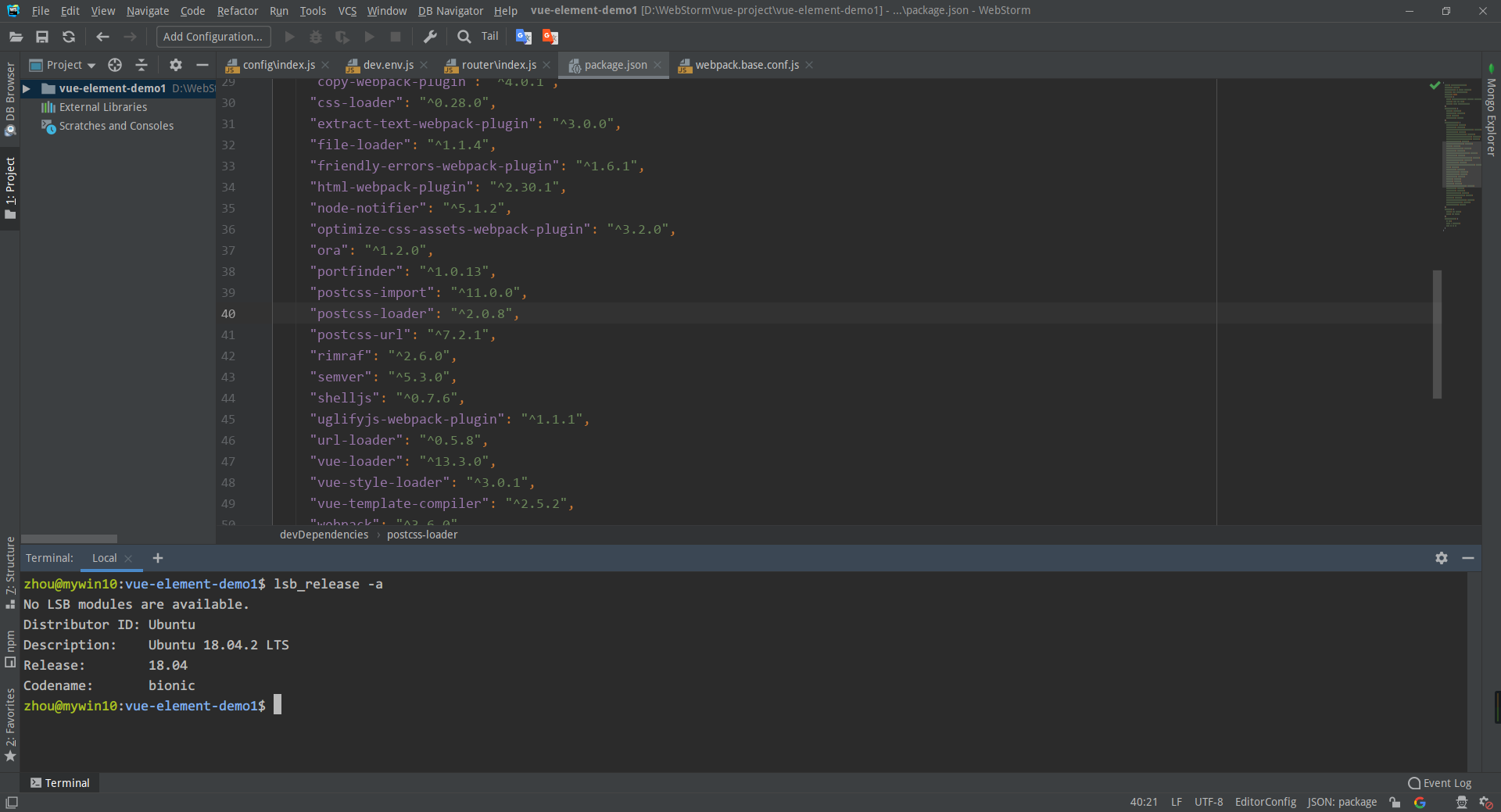
Task: Open a file using the Open icon
Action: (16, 36)
